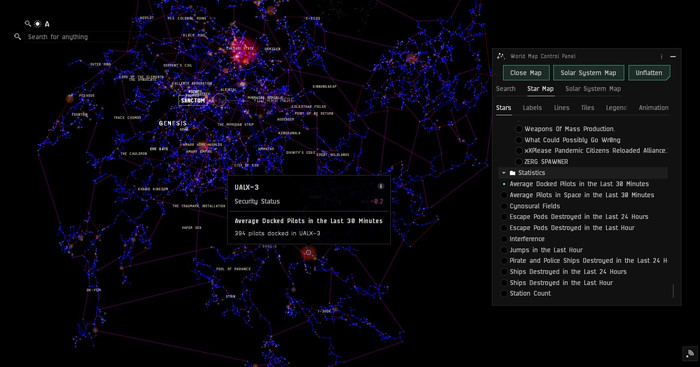Click the Statistics folder icon
Viewport: 700px width, 367px height.
(512, 173)
